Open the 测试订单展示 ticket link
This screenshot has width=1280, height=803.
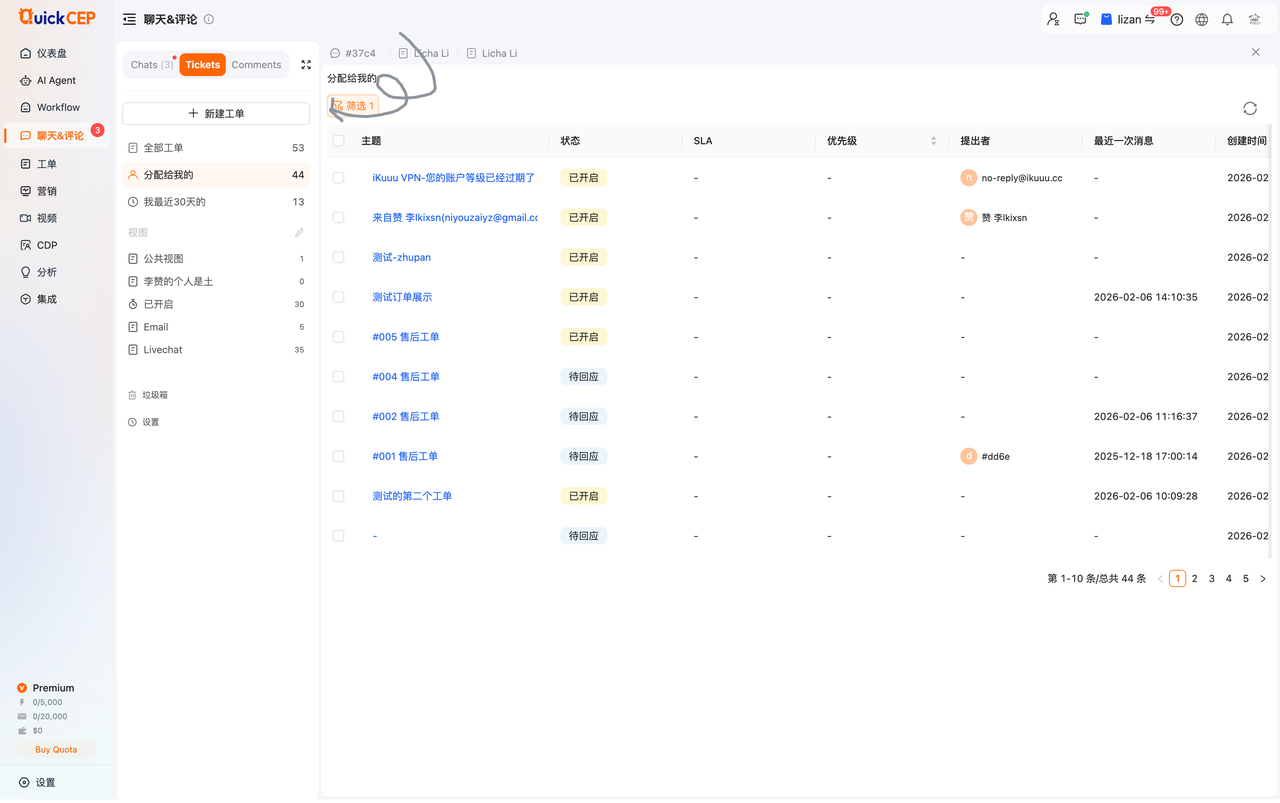[x=402, y=297]
